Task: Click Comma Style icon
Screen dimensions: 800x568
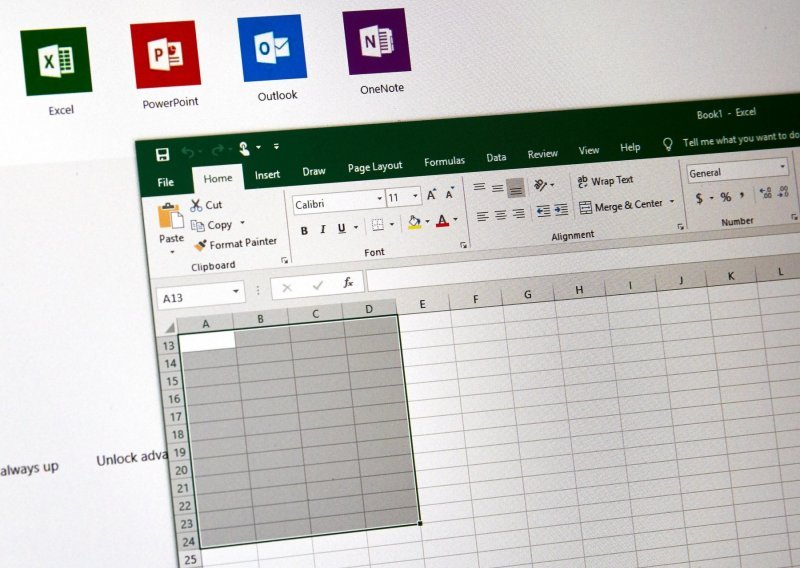Action: click(x=742, y=194)
